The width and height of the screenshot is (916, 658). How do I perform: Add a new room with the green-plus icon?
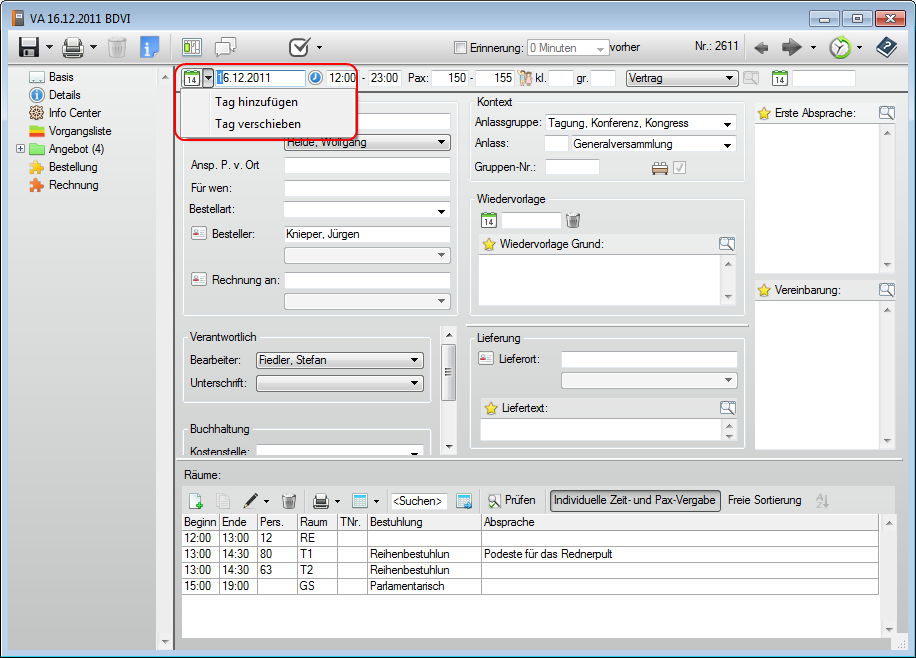pyautogui.click(x=196, y=500)
